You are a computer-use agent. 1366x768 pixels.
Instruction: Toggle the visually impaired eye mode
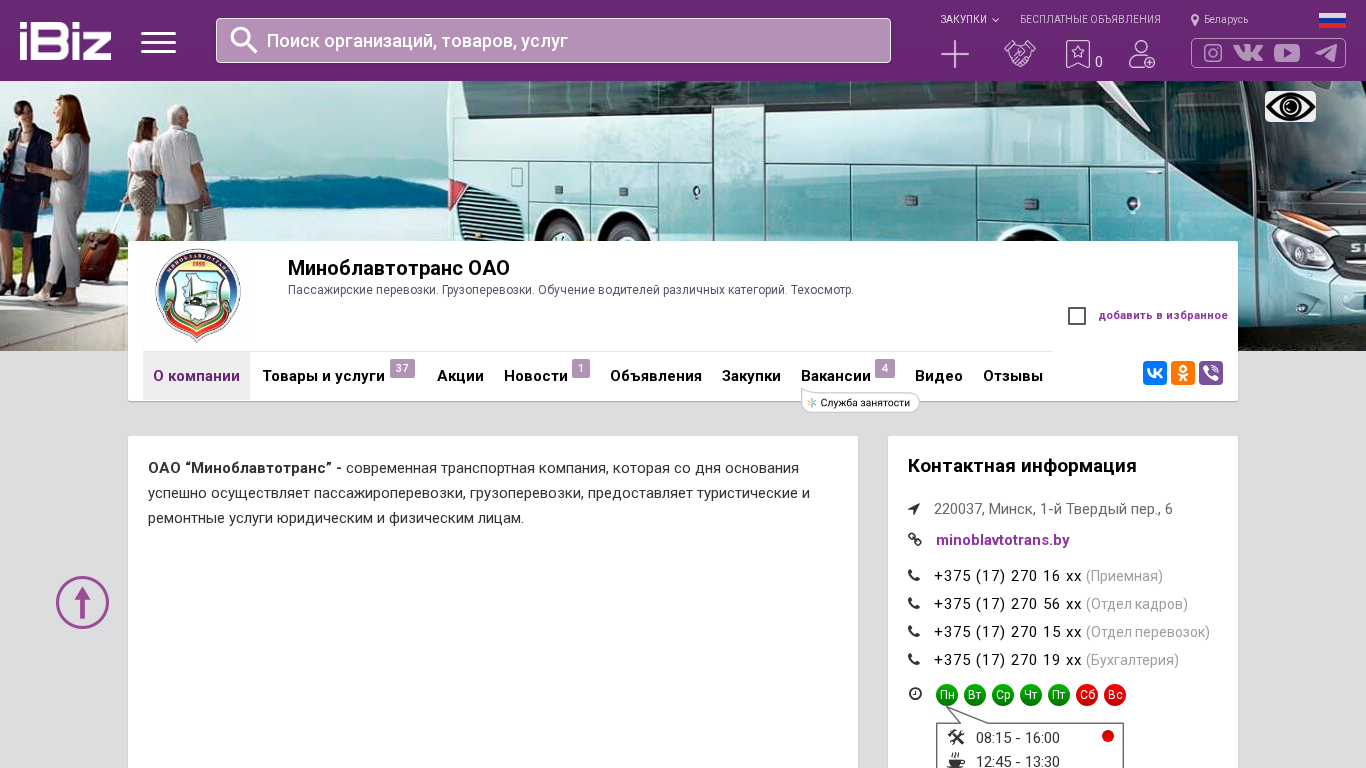pyautogui.click(x=1290, y=106)
